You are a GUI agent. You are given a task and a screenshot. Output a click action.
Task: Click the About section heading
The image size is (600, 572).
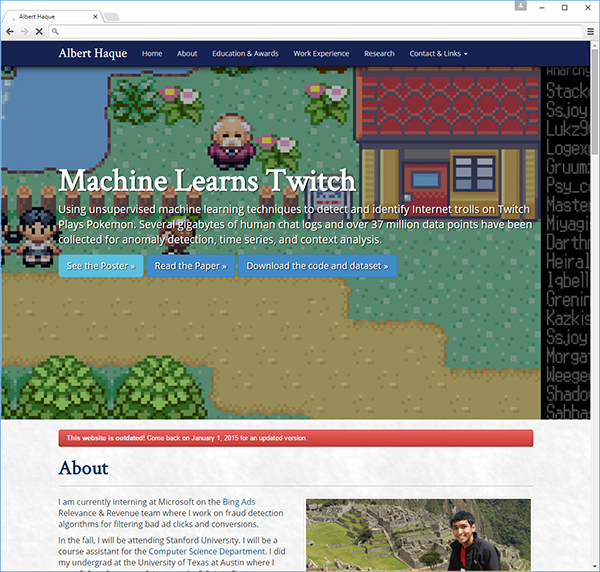click(x=83, y=468)
